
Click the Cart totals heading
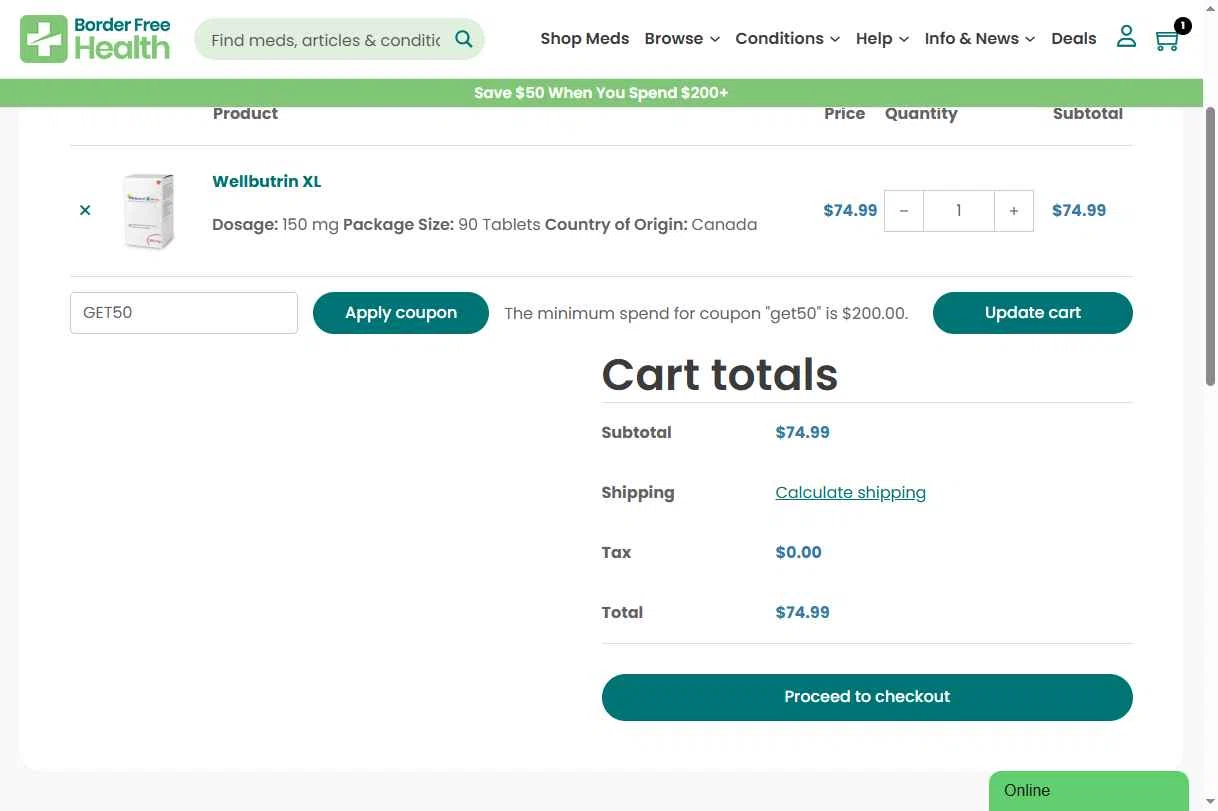(720, 374)
